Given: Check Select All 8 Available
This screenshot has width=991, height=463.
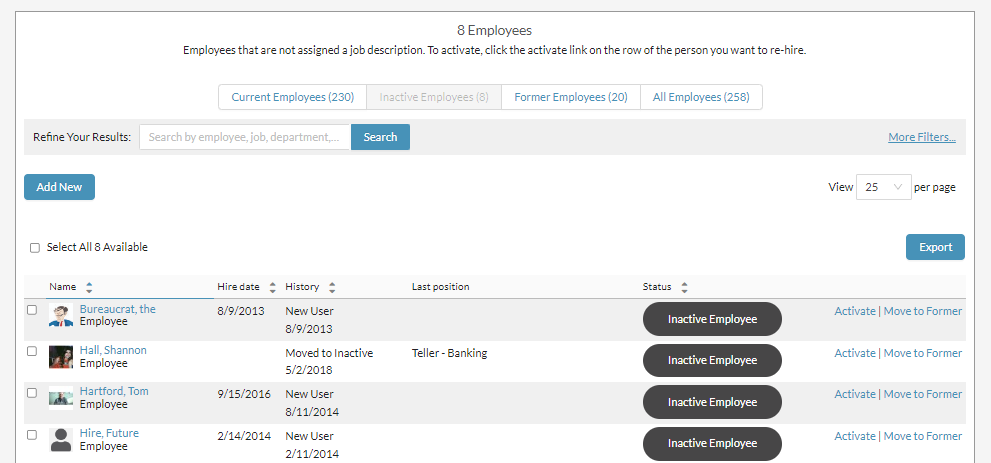Looking at the screenshot, I should [35, 248].
